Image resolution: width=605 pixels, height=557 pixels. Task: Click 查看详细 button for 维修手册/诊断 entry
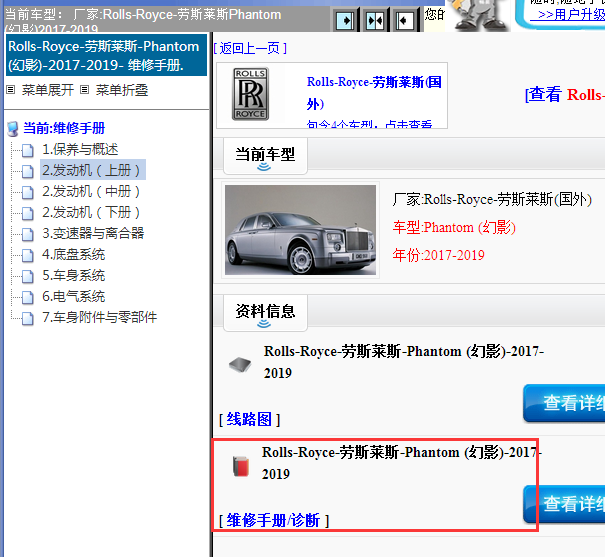click(x=564, y=504)
